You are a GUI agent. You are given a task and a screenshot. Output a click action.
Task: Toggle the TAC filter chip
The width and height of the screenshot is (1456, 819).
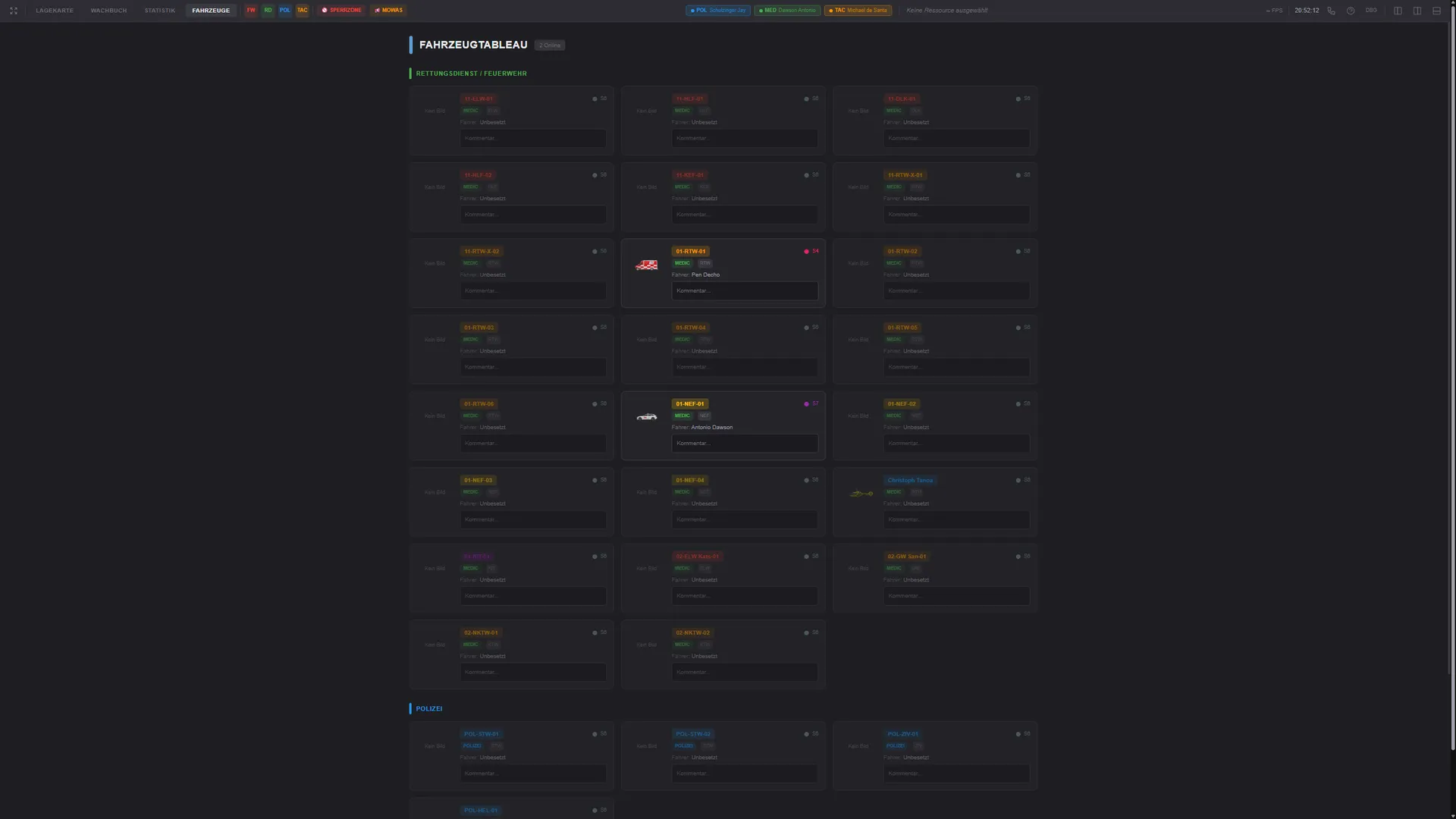click(x=302, y=11)
